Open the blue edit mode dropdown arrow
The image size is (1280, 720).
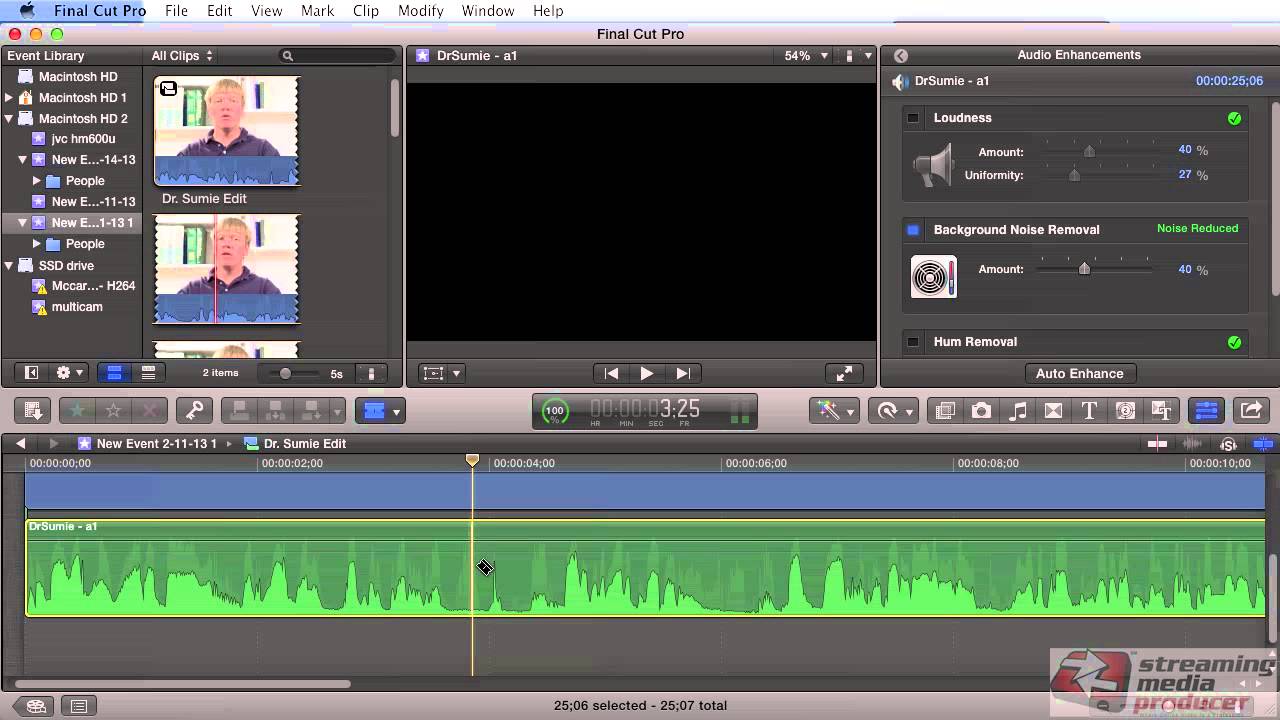(x=397, y=411)
